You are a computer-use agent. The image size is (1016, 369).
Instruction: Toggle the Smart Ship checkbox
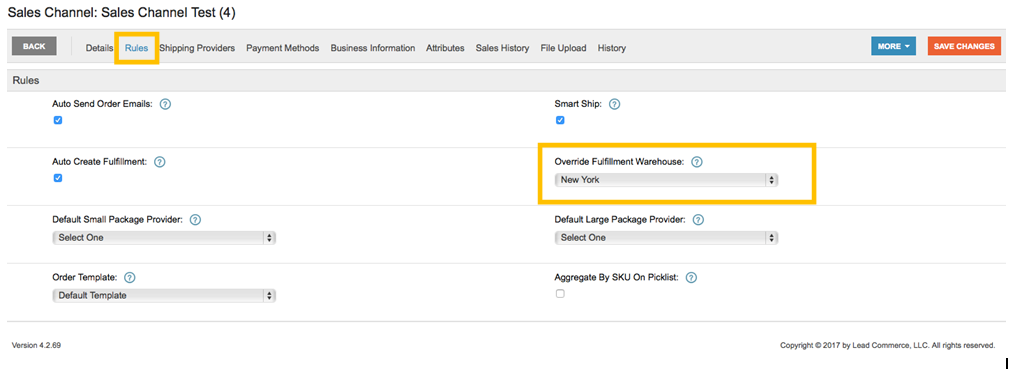[x=560, y=120]
